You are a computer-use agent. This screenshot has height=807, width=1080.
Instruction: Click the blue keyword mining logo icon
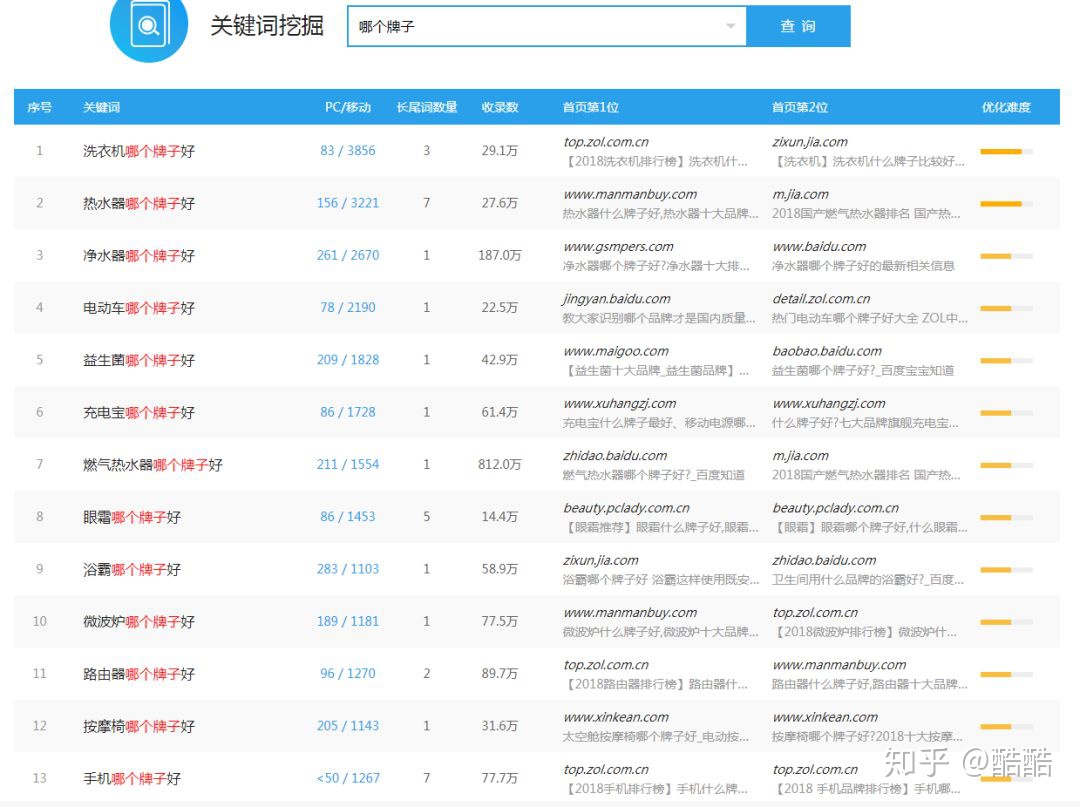pos(149,25)
